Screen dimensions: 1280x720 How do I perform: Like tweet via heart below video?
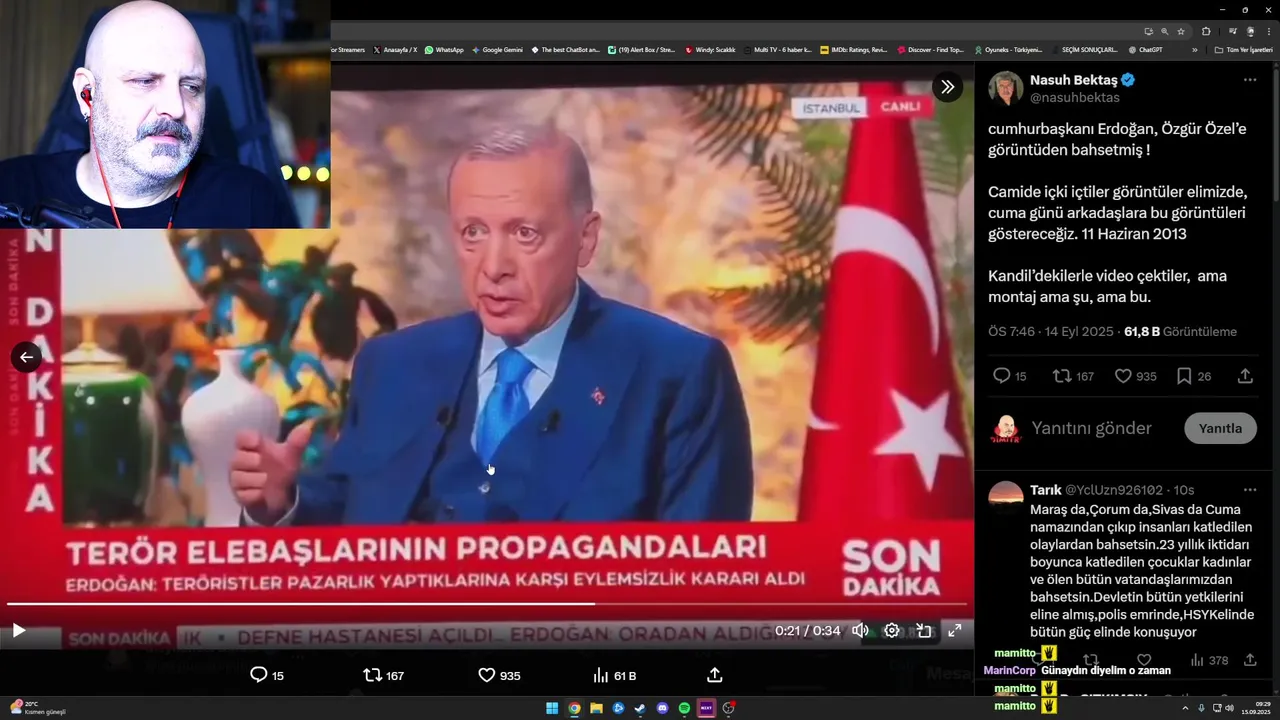(x=499, y=676)
